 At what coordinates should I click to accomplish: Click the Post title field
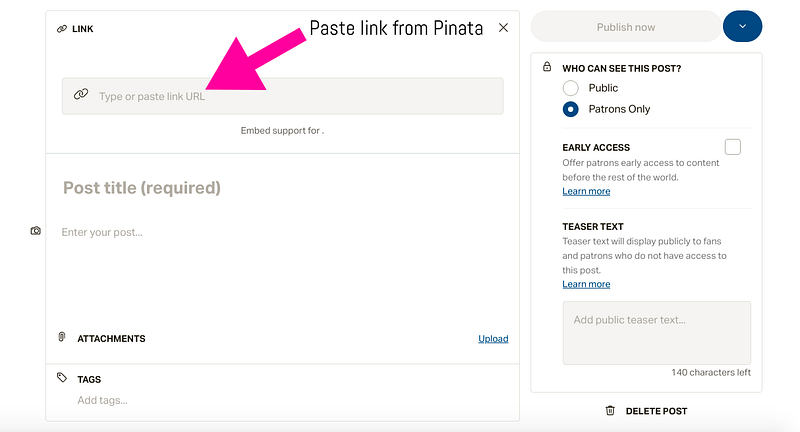pos(280,188)
